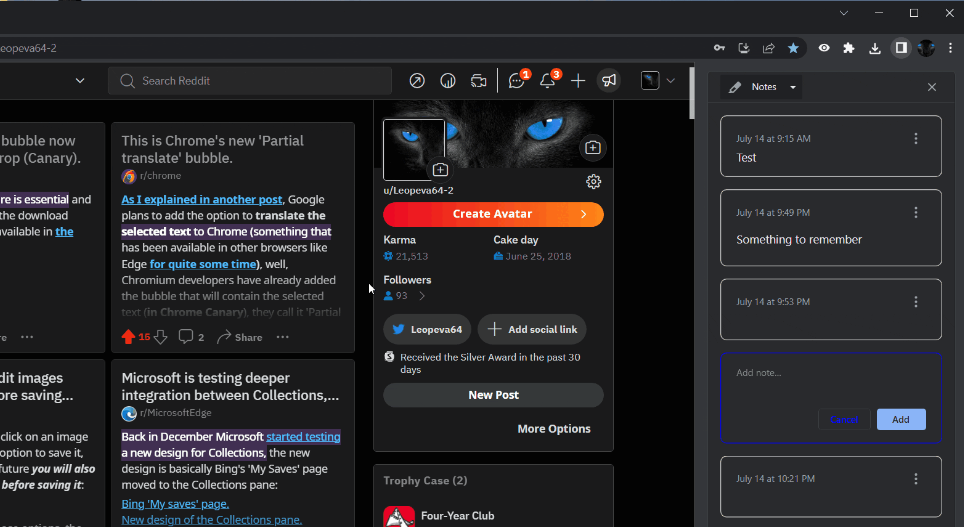The image size is (964, 527).
Task: Upvote the Partial translate post
Action: pyautogui.click(x=128, y=337)
